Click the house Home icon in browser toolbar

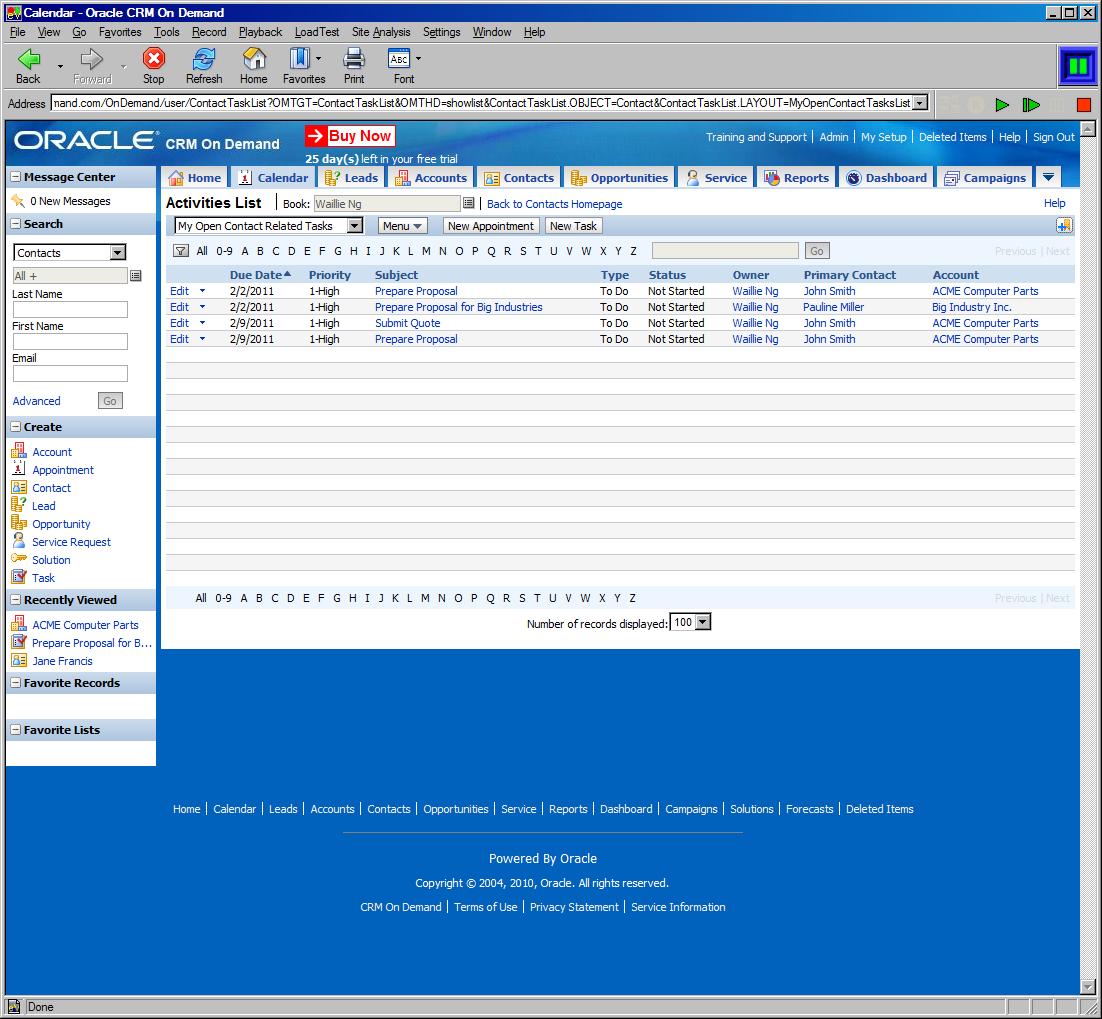point(254,59)
